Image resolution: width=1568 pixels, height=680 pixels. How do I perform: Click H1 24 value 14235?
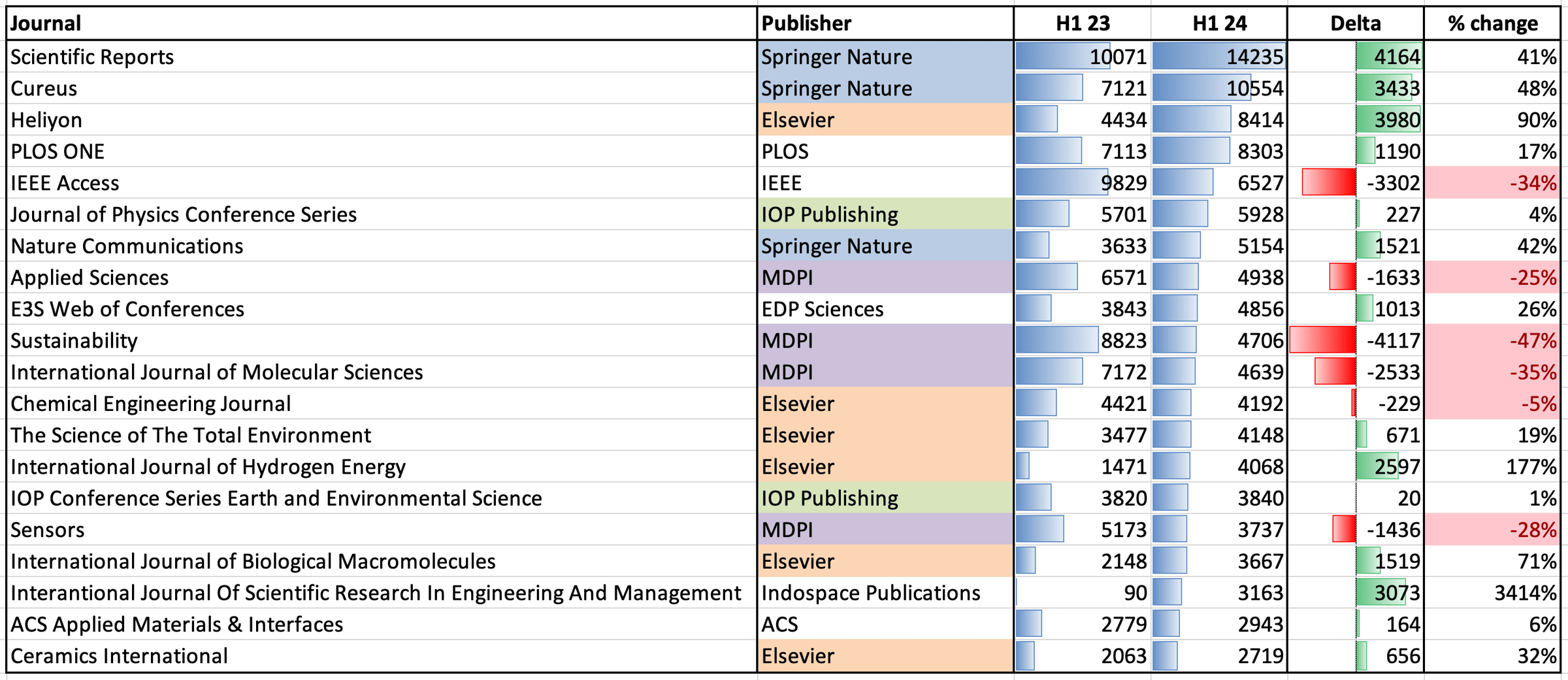[x=1219, y=57]
